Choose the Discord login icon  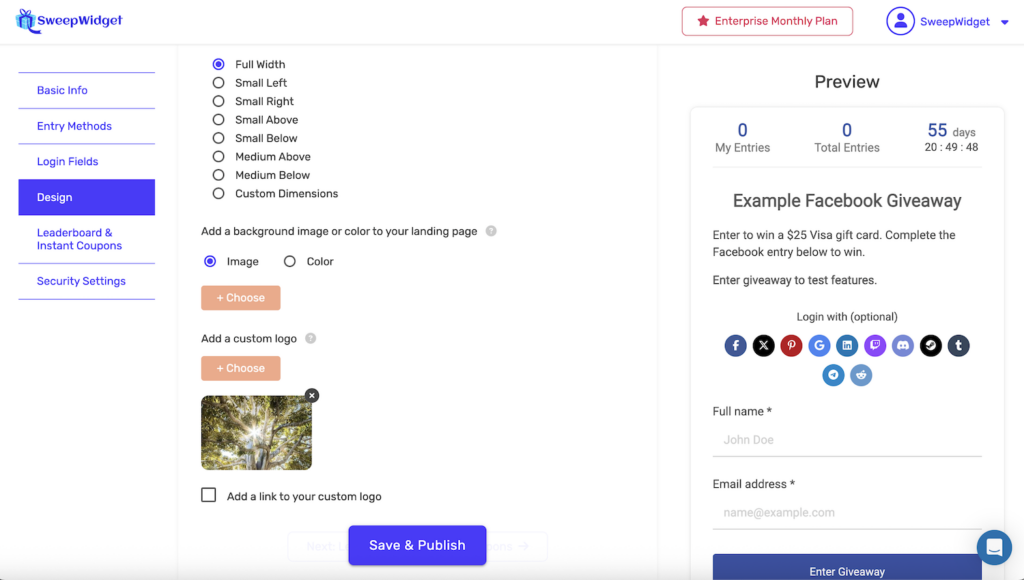[x=903, y=346]
